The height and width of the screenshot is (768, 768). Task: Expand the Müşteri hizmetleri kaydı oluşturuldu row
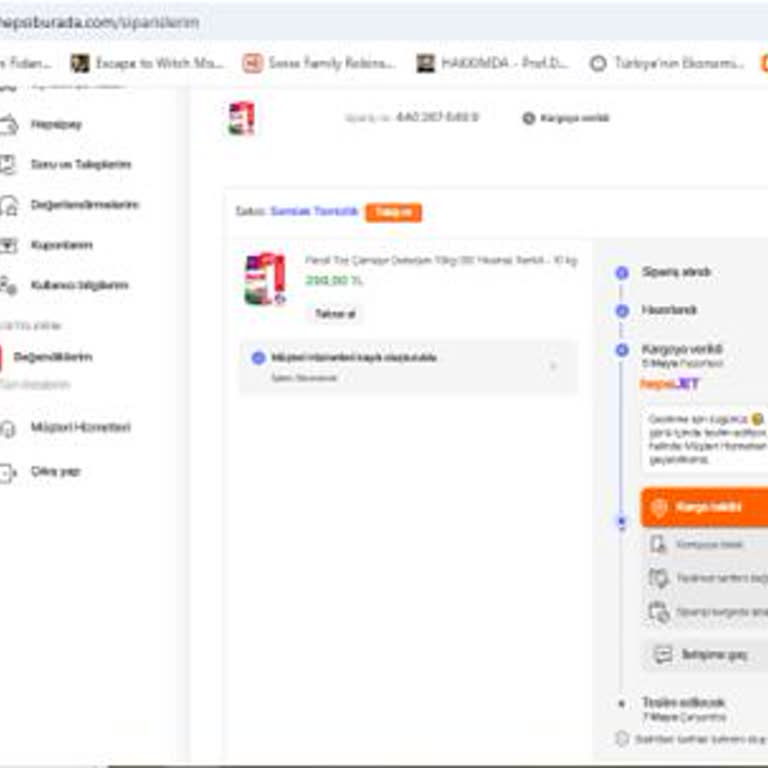408,367
